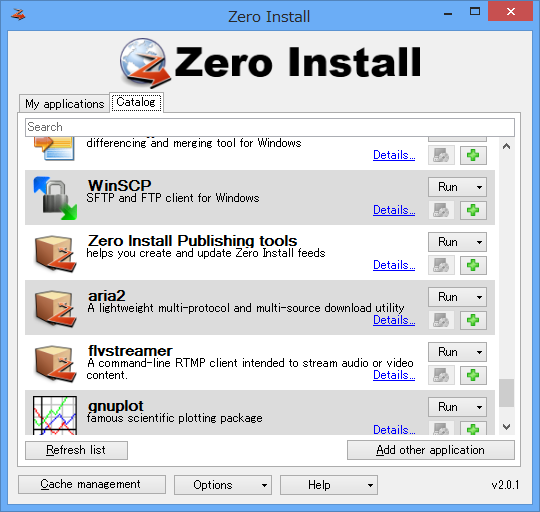Viewport: 540px width, 512px height.
Task: Click the WinSCP title text
Action: click(120, 186)
